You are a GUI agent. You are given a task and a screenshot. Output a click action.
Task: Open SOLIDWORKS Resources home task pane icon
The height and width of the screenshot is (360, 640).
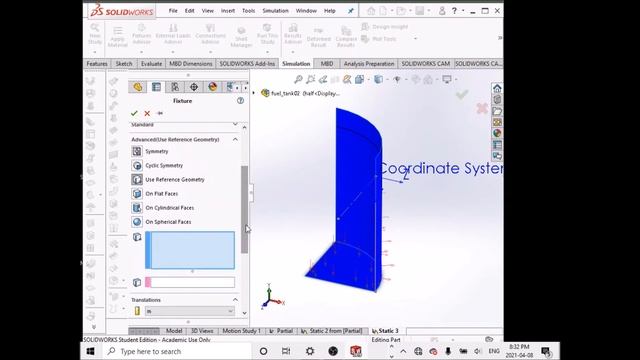497,88
